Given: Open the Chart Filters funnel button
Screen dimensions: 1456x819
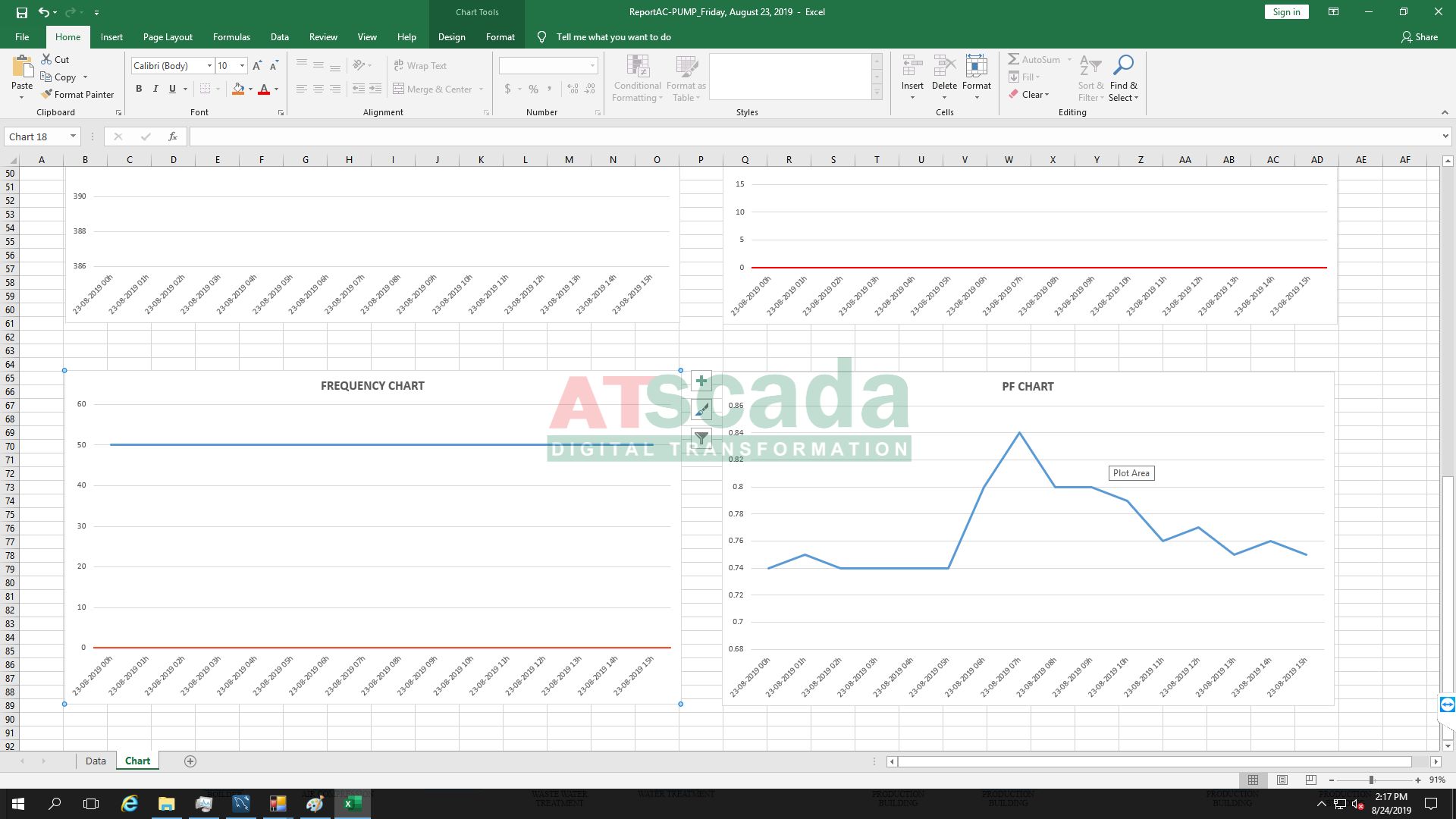Looking at the screenshot, I should (x=701, y=438).
